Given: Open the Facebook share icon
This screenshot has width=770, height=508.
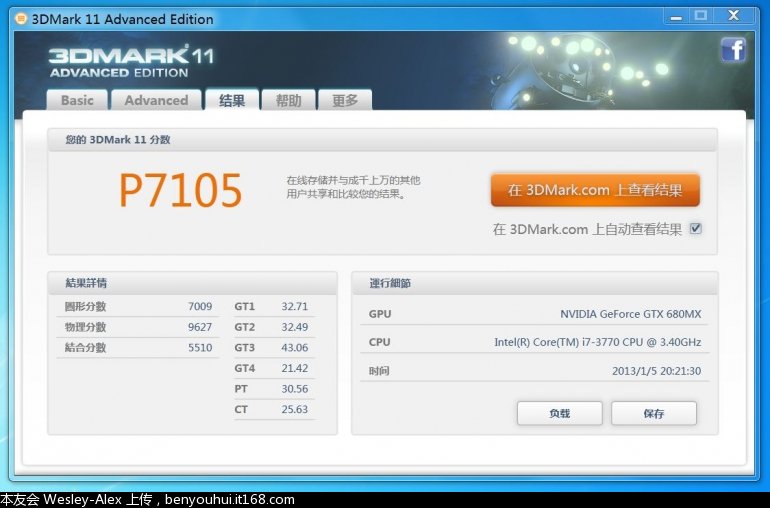Looking at the screenshot, I should coord(733,50).
